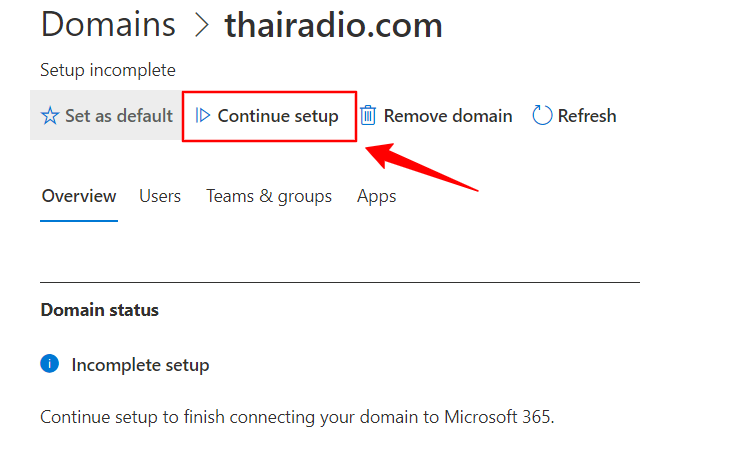Click the play triangle icon for Continue setup
Screen dimensions: 733x454
pyautogui.click(x=203, y=116)
